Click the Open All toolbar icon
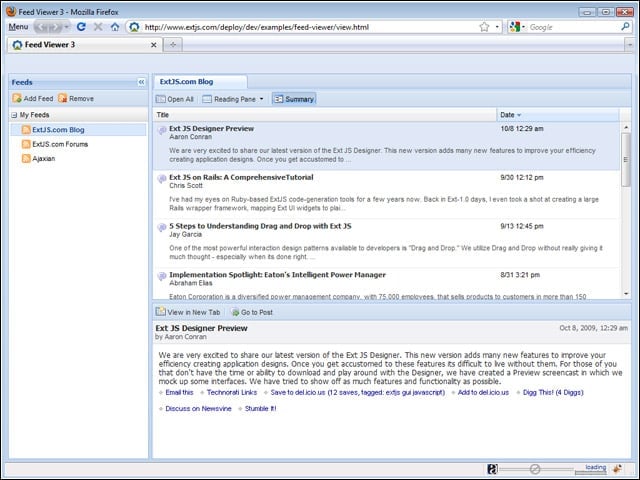Image resolution: width=640 pixels, height=480 pixels. pyautogui.click(x=161, y=99)
